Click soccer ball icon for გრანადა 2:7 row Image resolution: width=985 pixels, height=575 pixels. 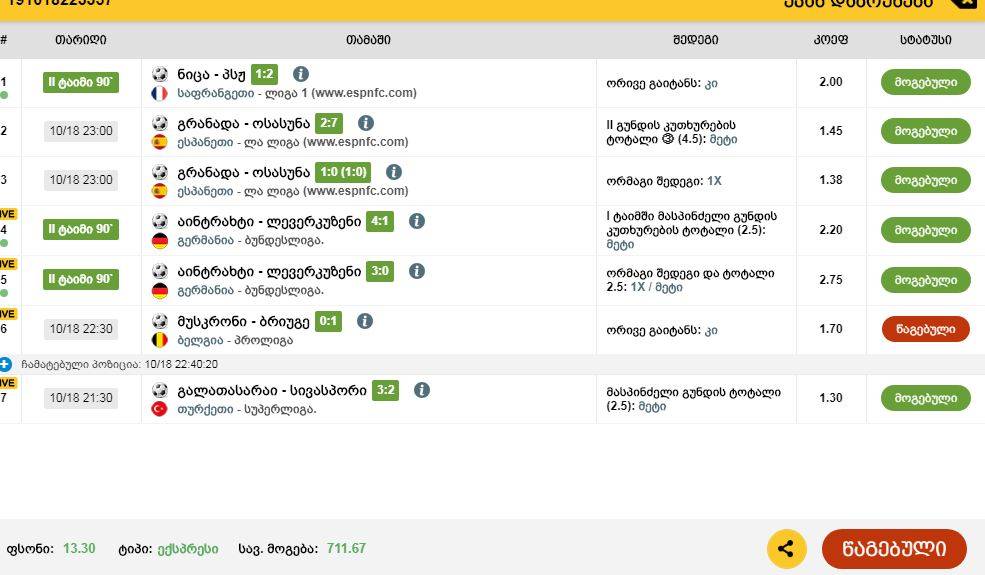point(160,123)
